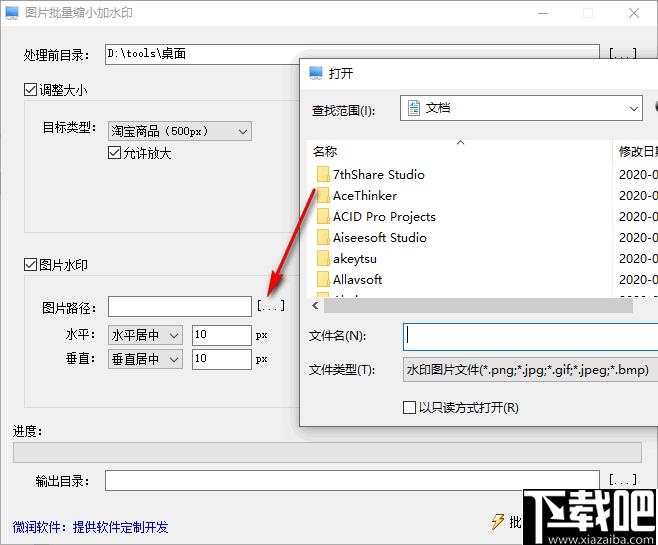The height and width of the screenshot is (545, 658).
Task: Select the ACID Pro Projects folder icon
Action: point(323,216)
